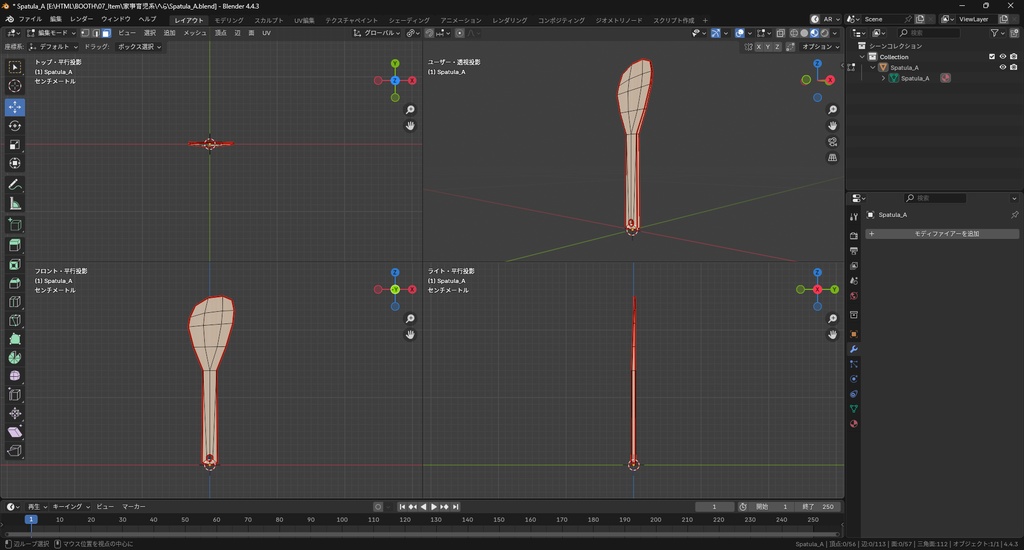Activate the Move tool

[15, 106]
